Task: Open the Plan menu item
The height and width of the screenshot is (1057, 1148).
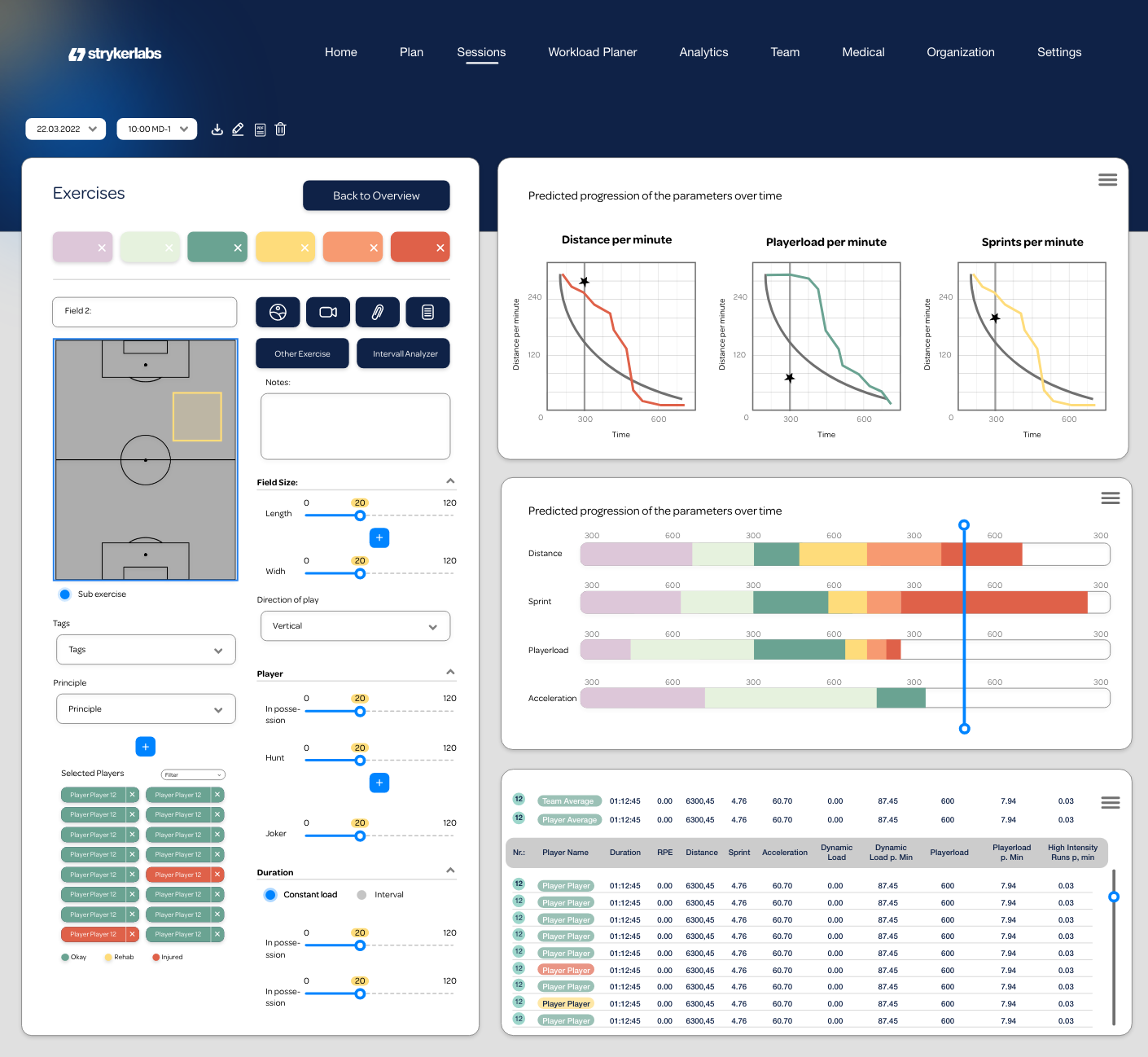Action: (x=412, y=52)
